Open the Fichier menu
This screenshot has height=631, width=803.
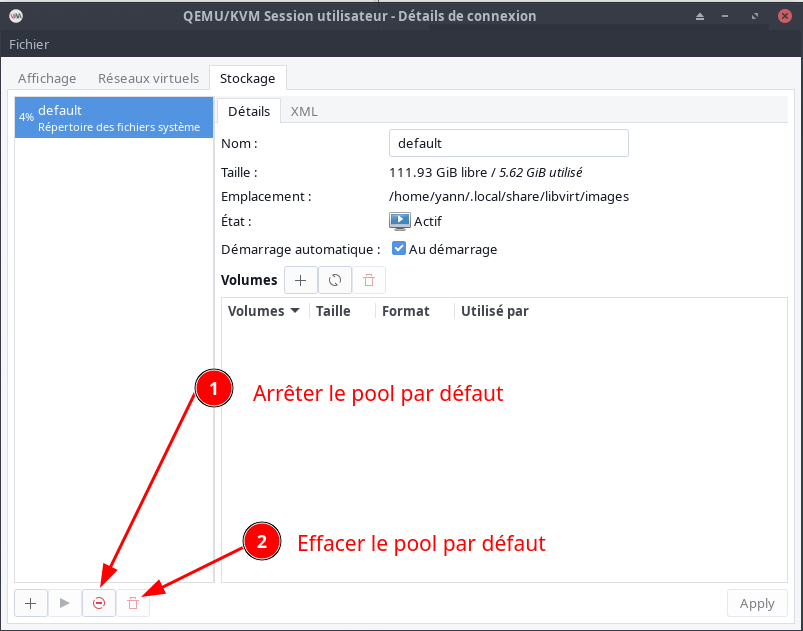pyautogui.click(x=29, y=44)
